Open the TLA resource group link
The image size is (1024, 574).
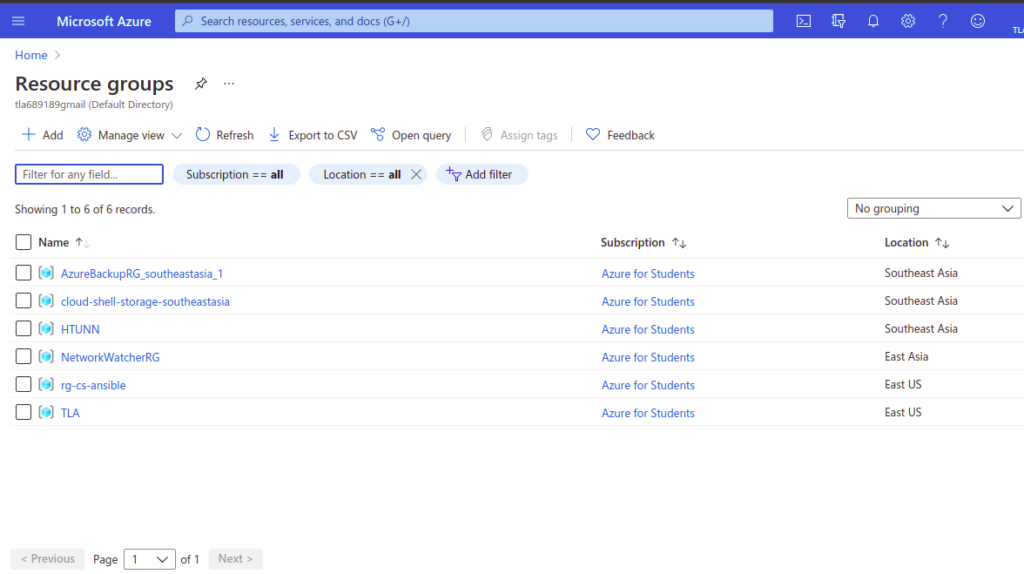pyautogui.click(x=70, y=413)
